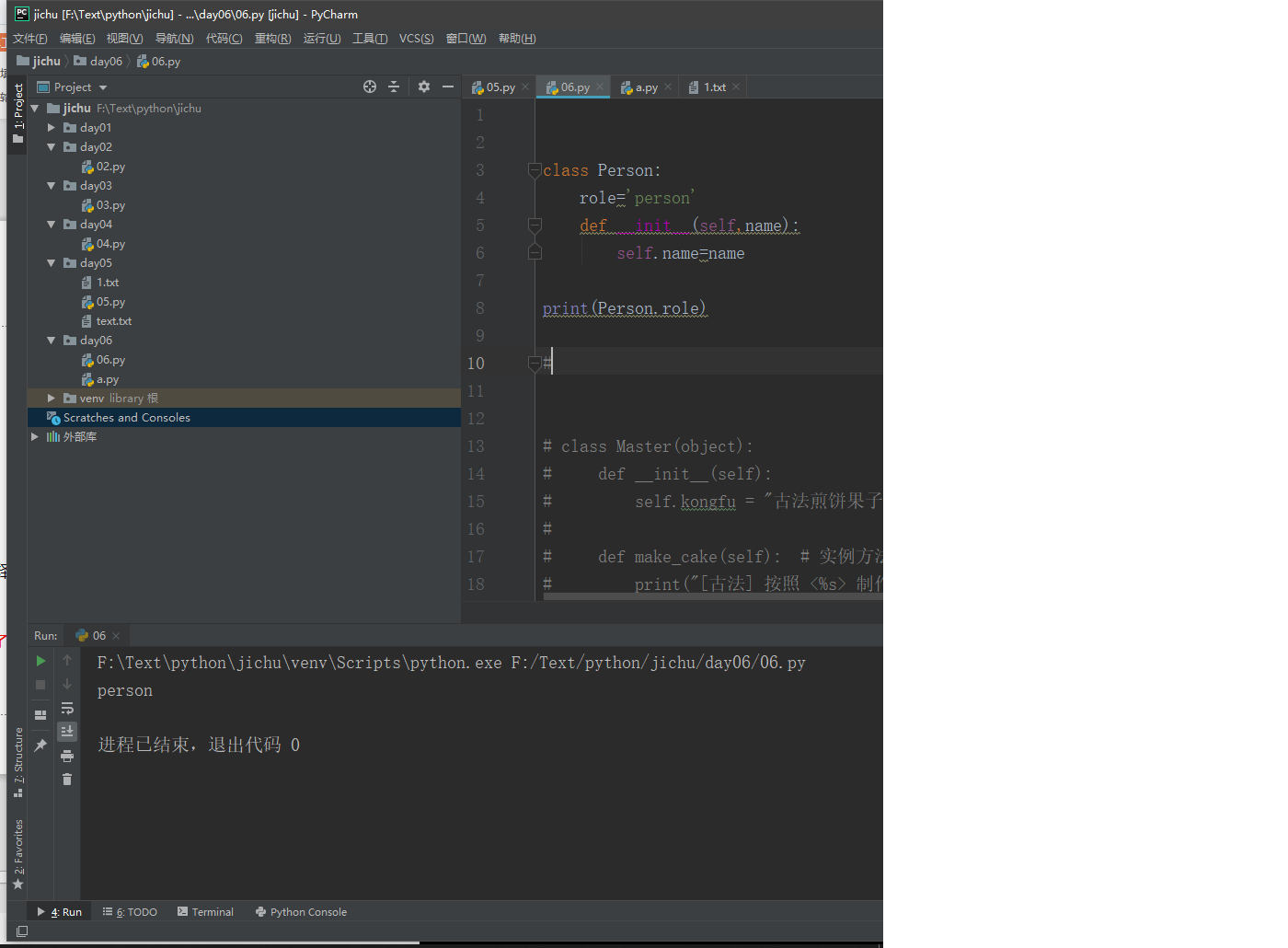Toggle scroll to end icon in Run panel
This screenshot has height=948, width=1288.
point(67,732)
